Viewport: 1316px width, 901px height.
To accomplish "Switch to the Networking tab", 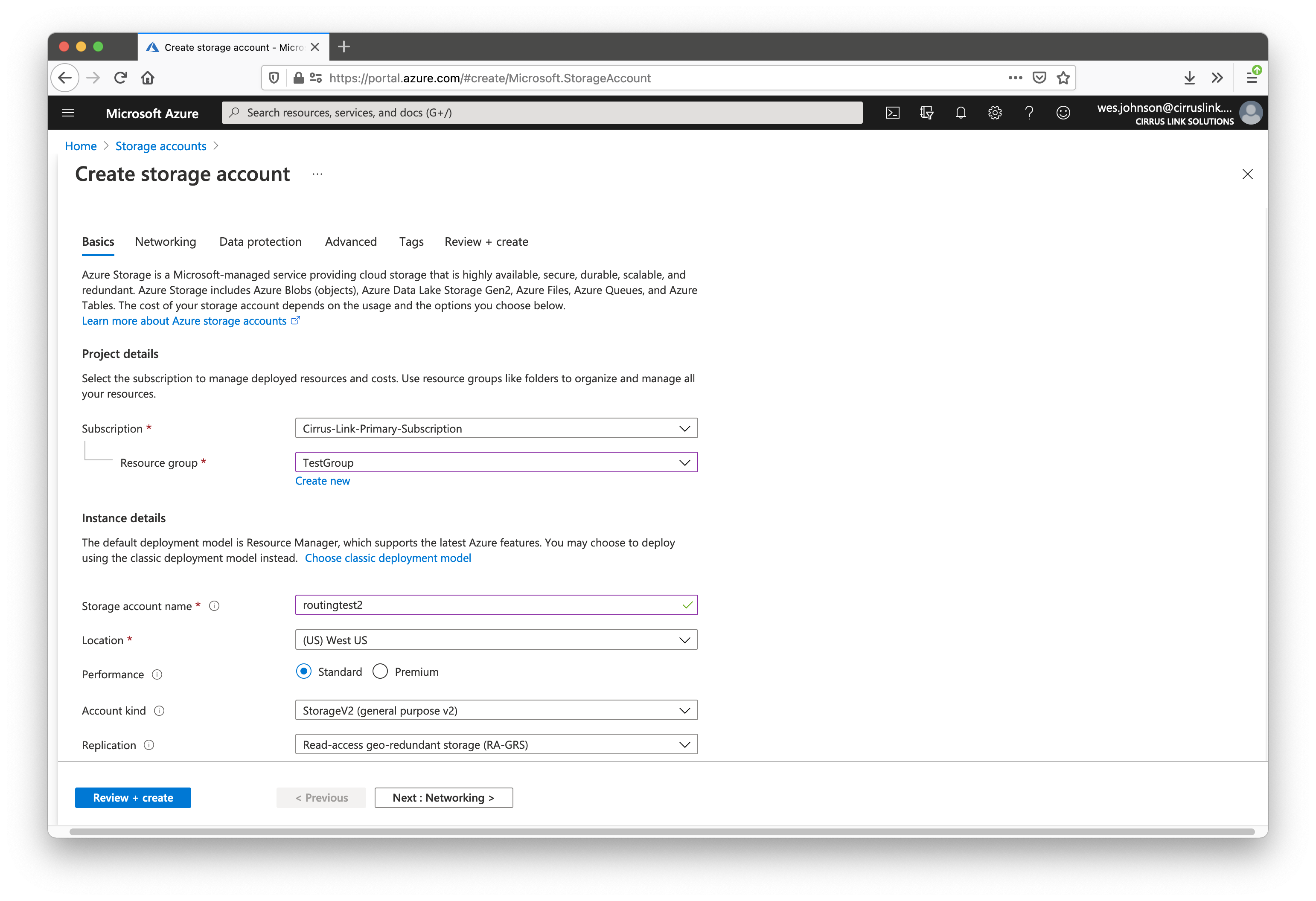I will pos(165,241).
